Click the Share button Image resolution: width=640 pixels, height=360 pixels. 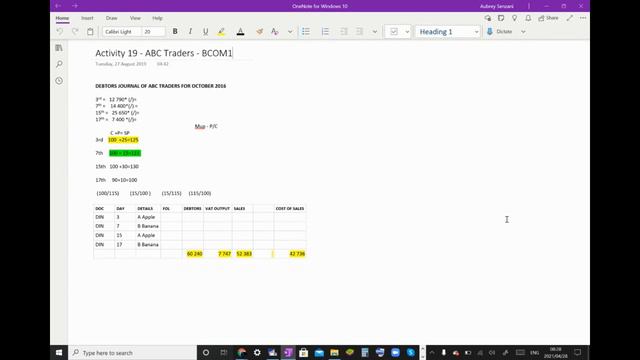(x=548, y=18)
